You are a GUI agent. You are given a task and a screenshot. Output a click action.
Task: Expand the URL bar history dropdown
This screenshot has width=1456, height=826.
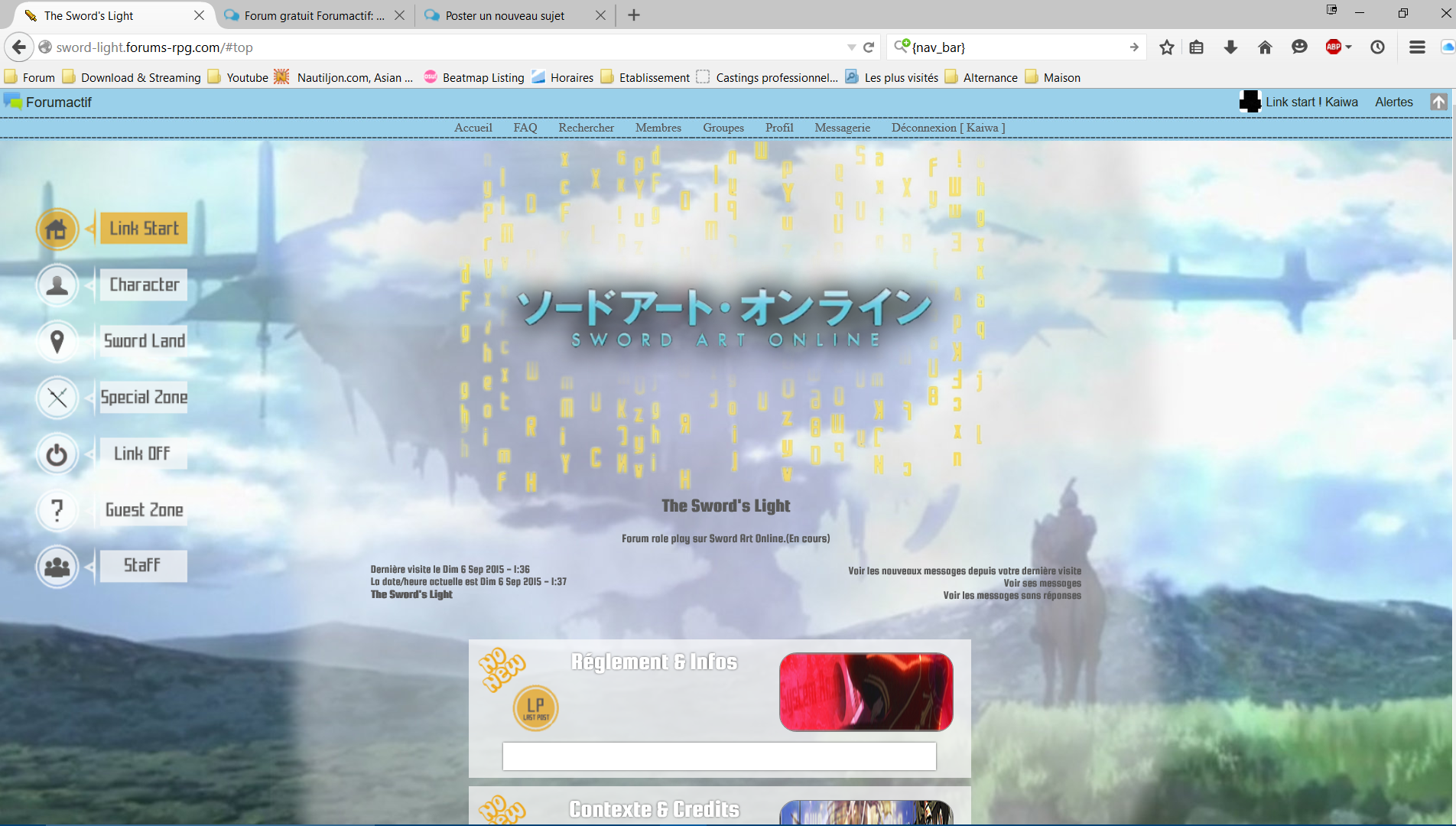(x=852, y=47)
